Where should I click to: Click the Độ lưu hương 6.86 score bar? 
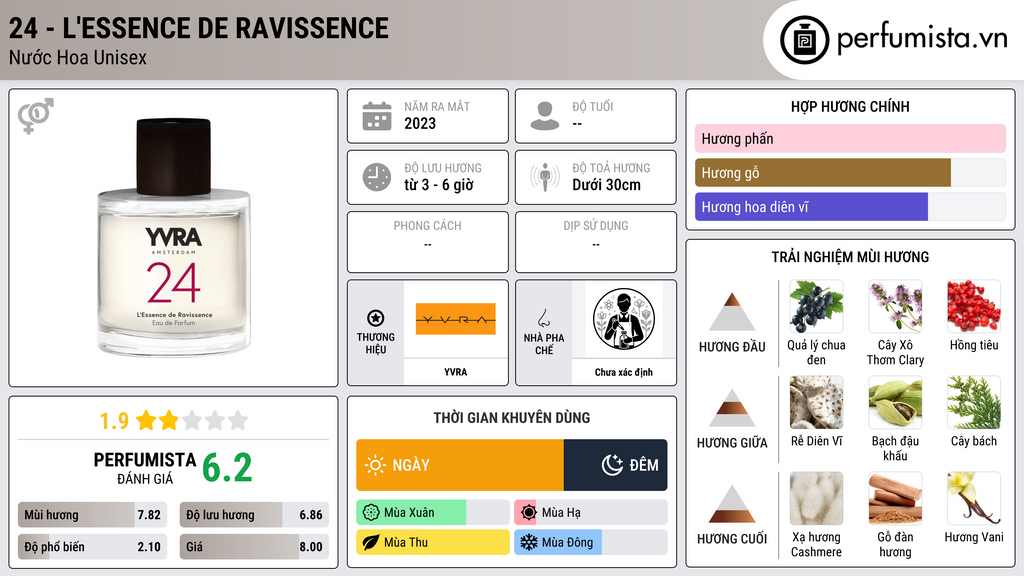[254, 515]
